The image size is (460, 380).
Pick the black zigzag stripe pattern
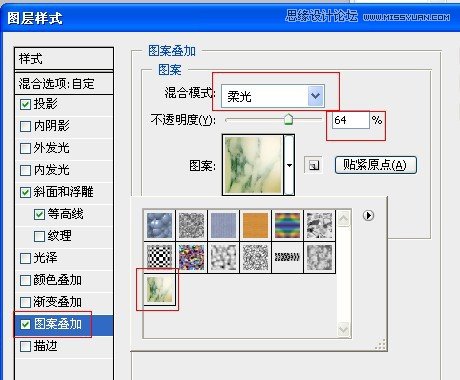pos(287,257)
